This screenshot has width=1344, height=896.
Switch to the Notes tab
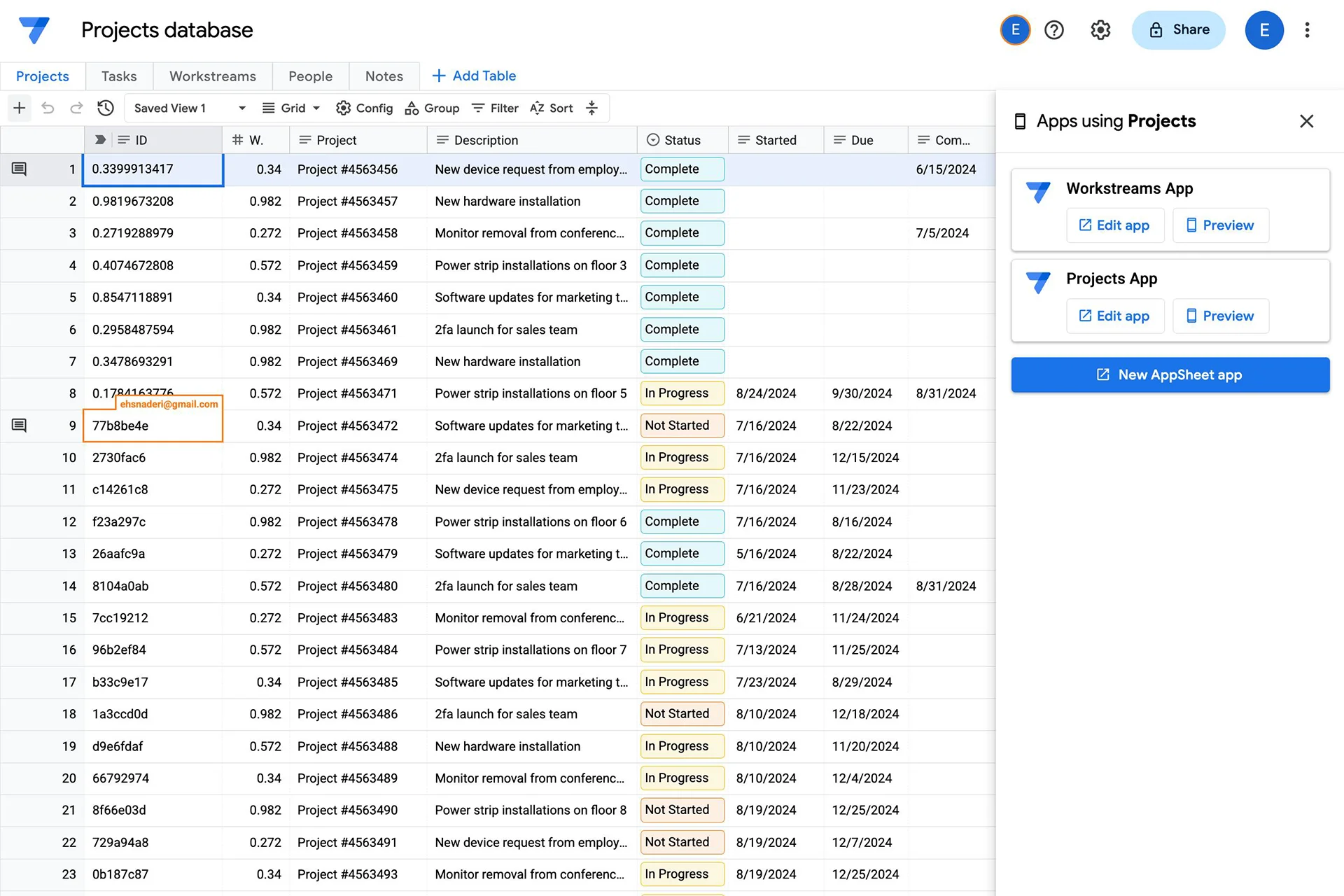click(384, 76)
